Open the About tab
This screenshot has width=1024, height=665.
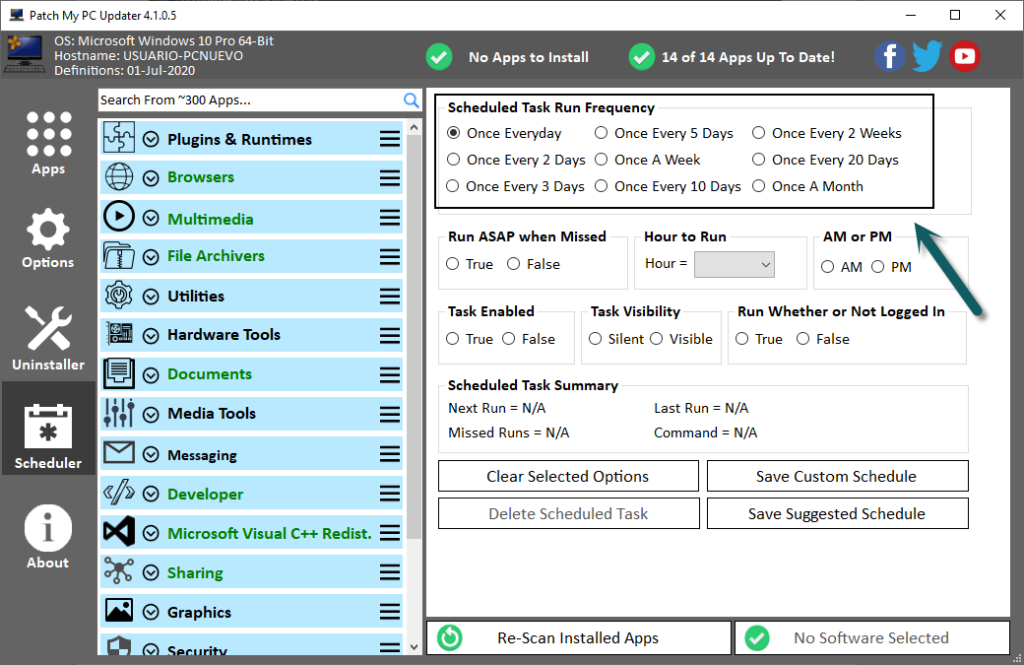coord(48,537)
